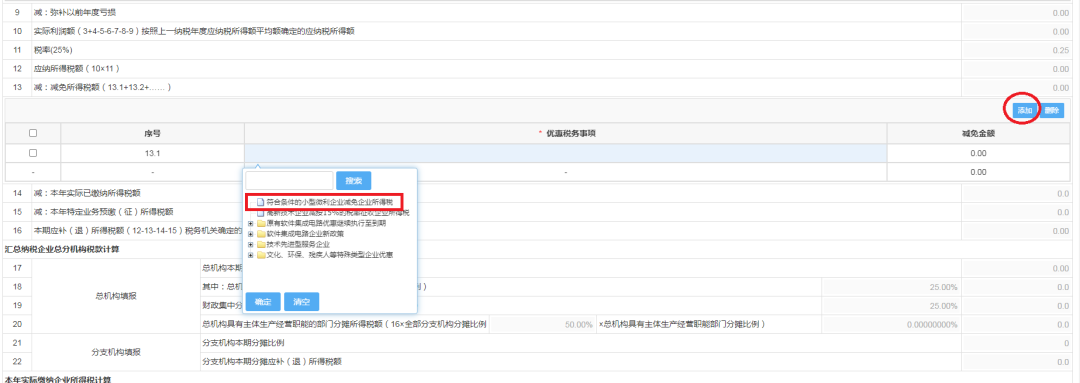Click the 税率(25%) row label
This screenshot has width=1080, height=383.
click(x=52, y=50)
